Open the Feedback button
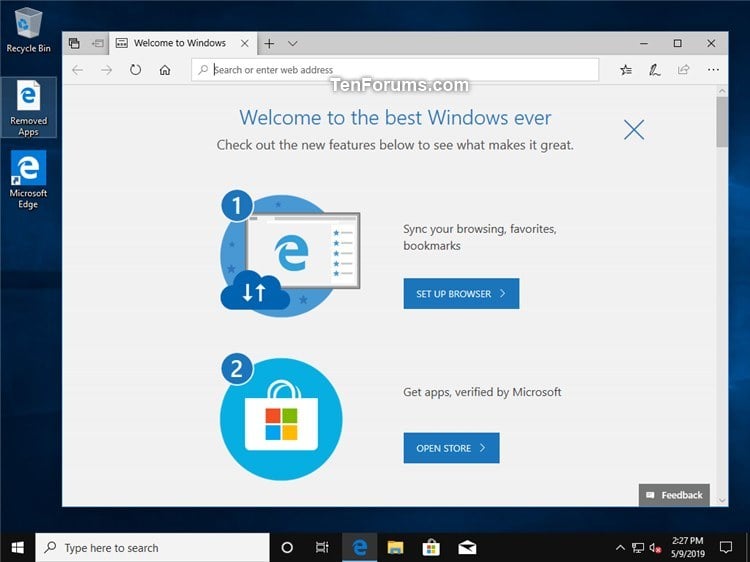This screenshot has height=562, width=750. point(674,495)
